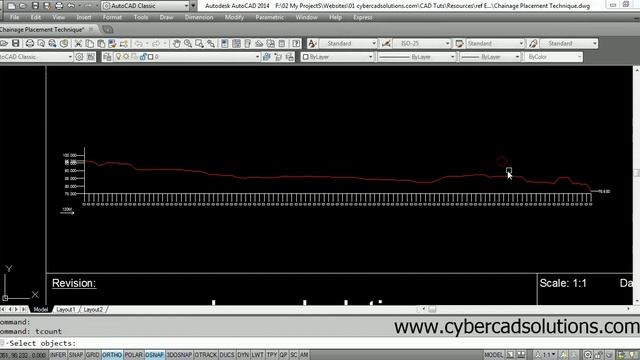Open the Modify menu
The width and height of the screenshot is (640, 360).
(x=234, y=17)
